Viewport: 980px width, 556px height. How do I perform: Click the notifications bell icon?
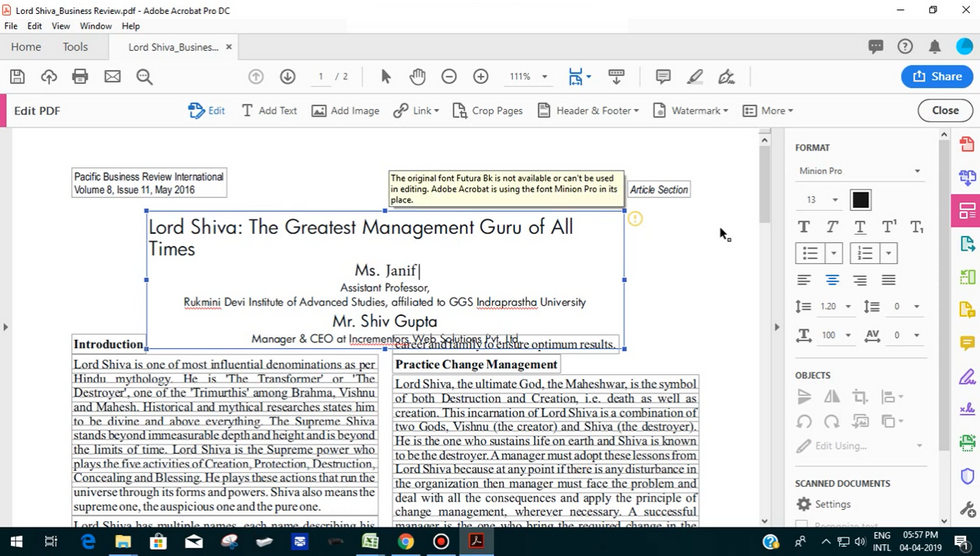[x=934, y=46]
